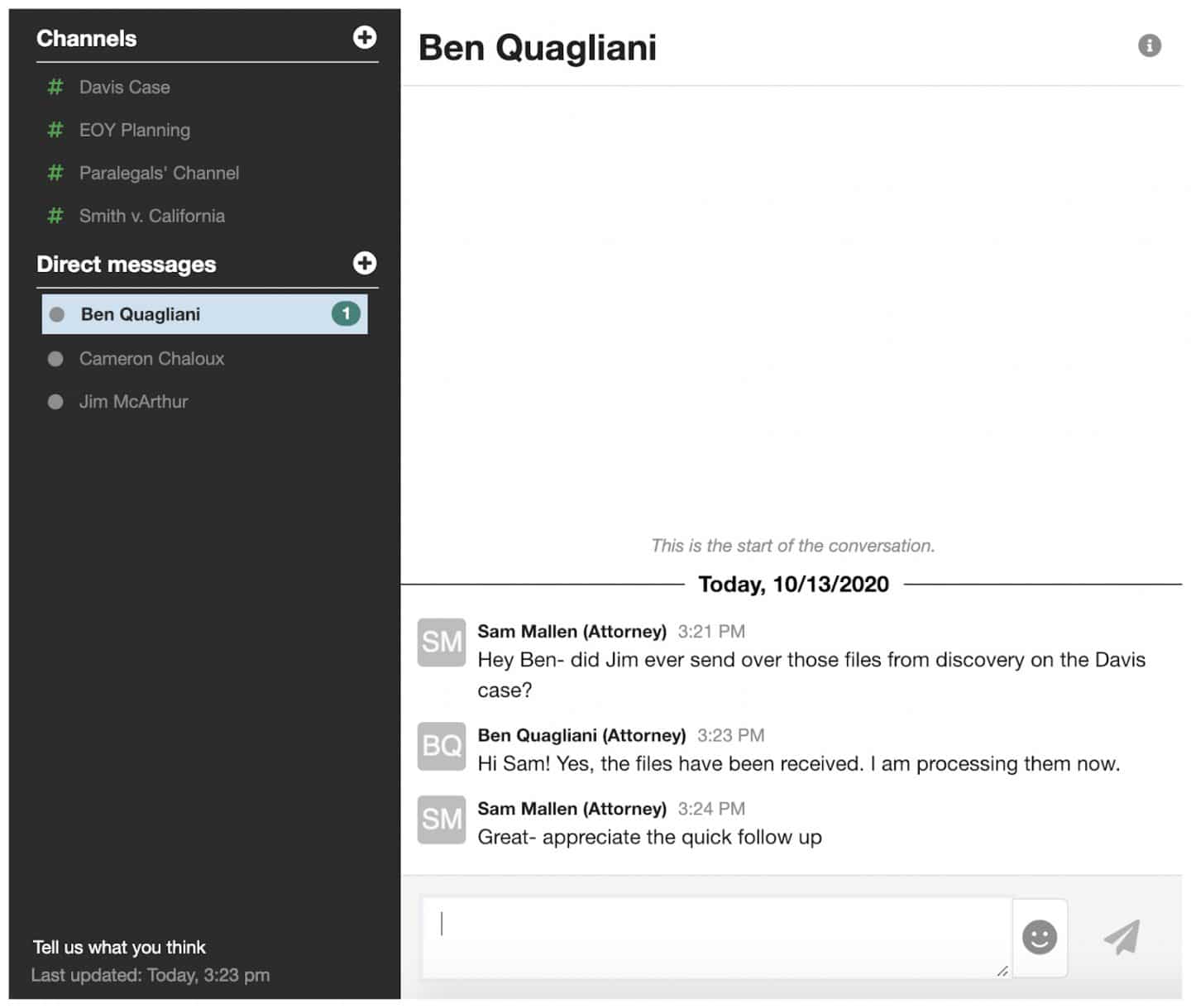Click the hash icon beside Davis Case

pos(55,87)
